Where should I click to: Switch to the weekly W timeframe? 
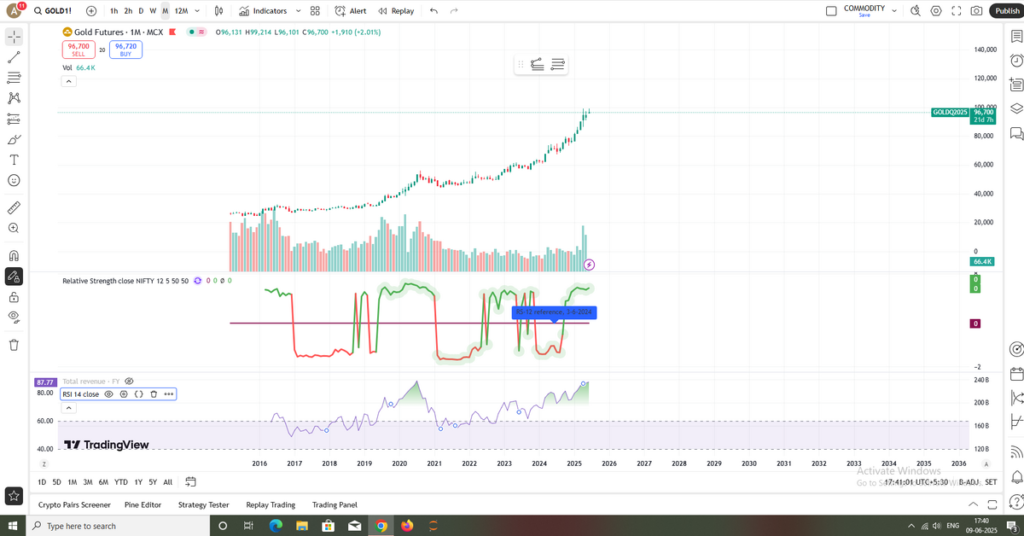point(153,11)
